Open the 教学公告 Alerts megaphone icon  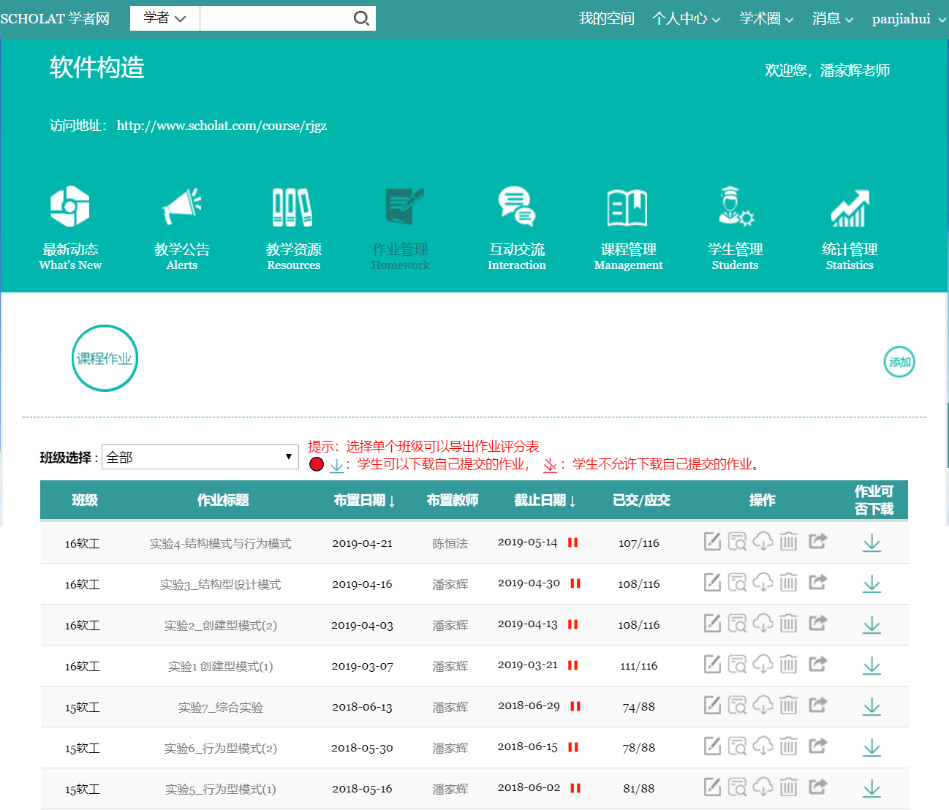coord(182,208)
